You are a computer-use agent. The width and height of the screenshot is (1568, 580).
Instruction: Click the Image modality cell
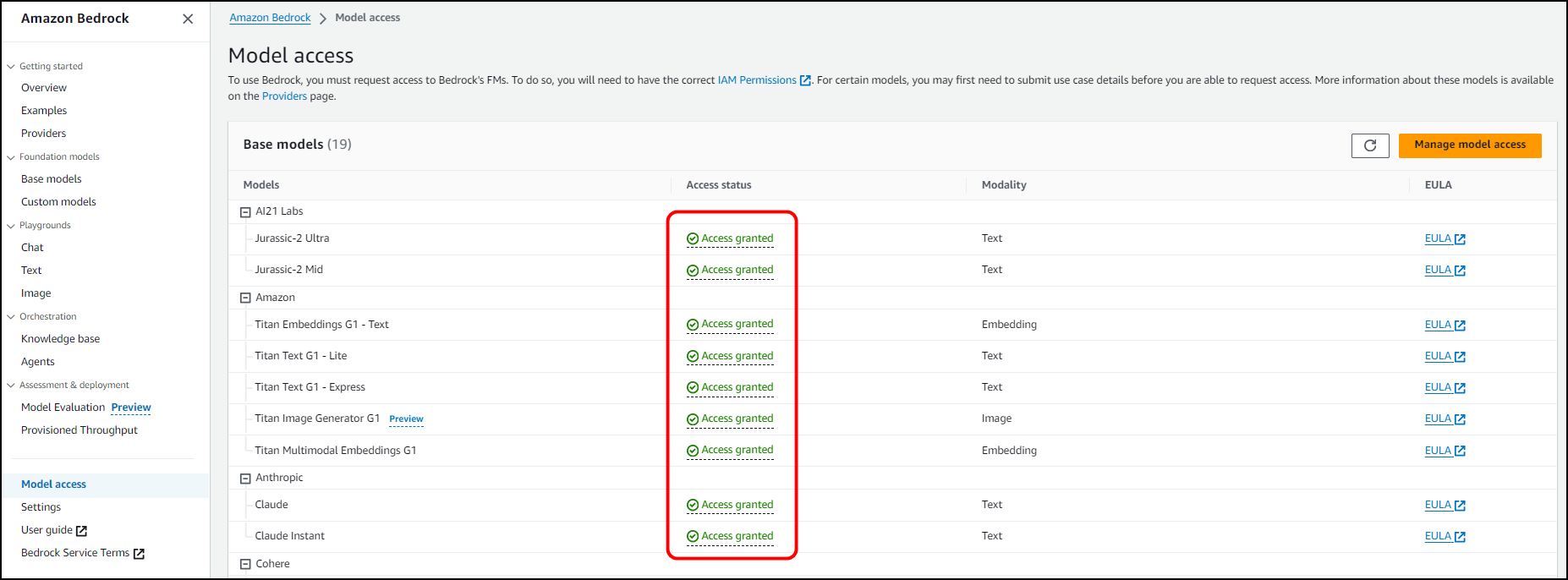coord(996,419)
